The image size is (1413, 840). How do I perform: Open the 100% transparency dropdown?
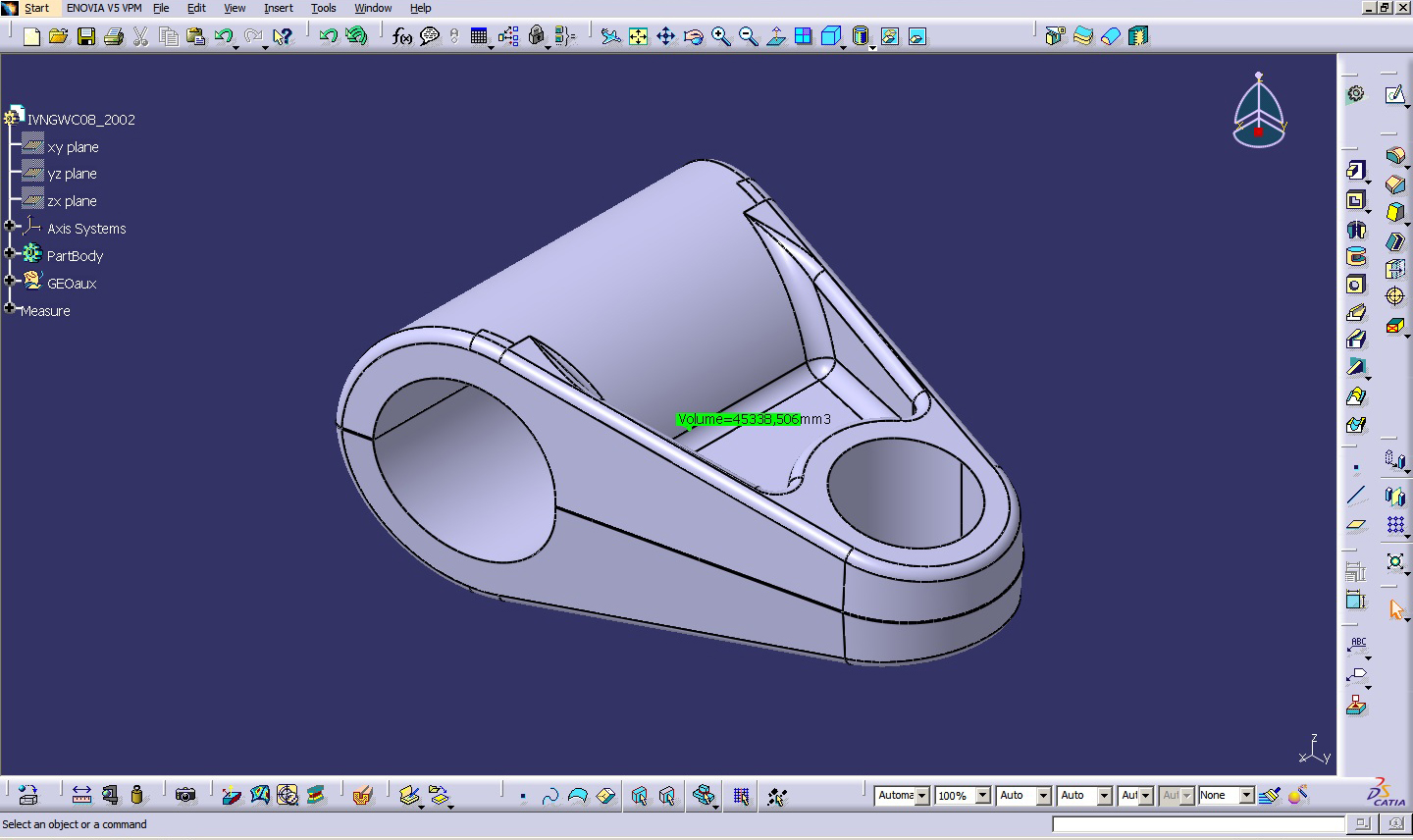click(x=982, y=796)
